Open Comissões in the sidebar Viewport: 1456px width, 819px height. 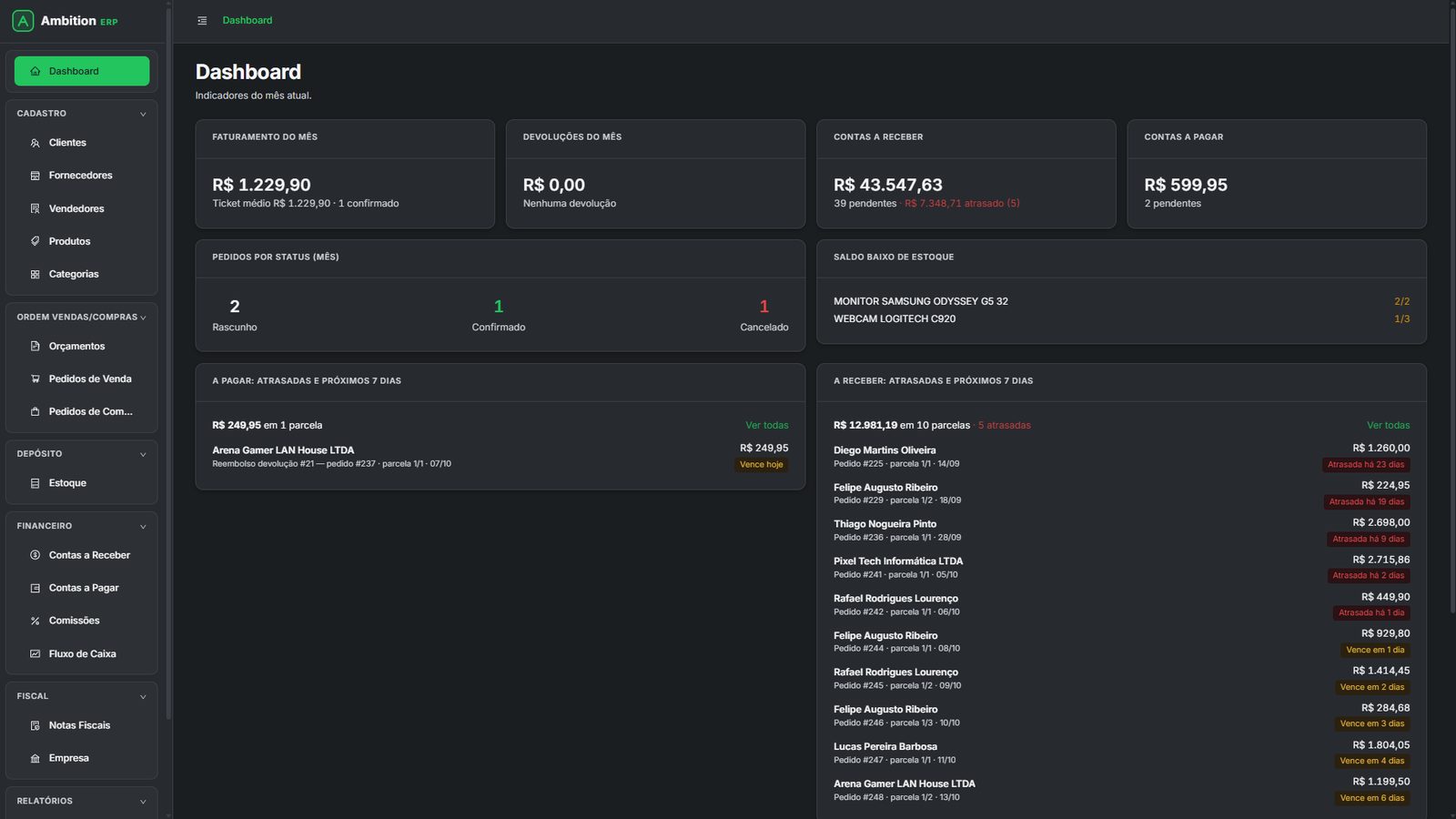point(82,621)
